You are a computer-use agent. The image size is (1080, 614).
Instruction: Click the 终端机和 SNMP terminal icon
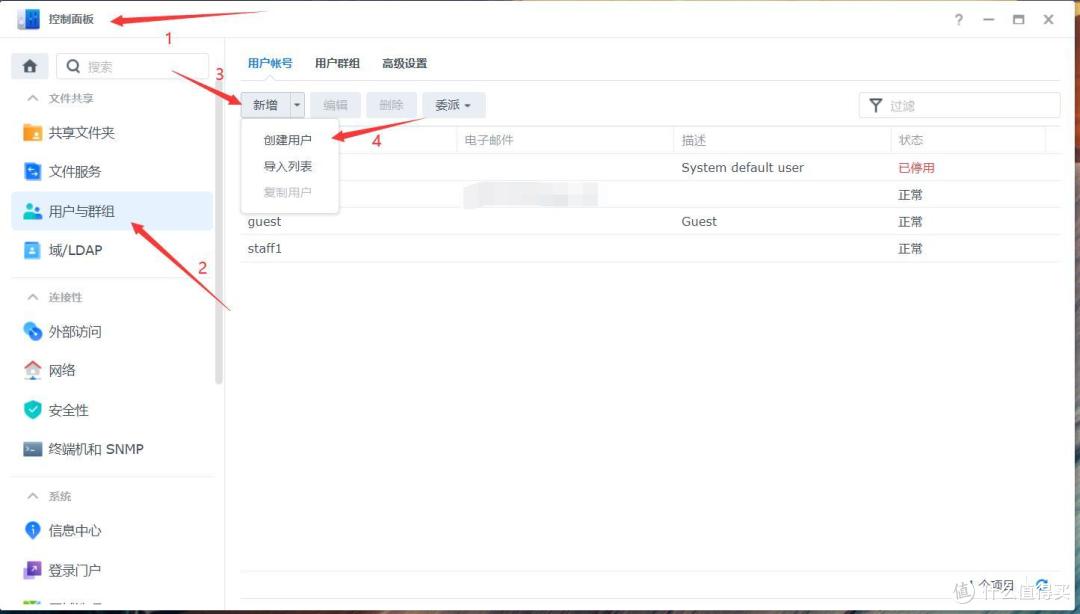point(32,449)
